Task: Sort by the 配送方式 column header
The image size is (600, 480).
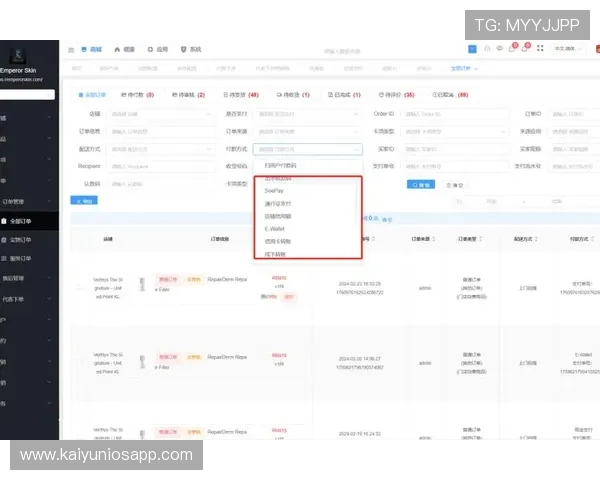Action: 526,239
